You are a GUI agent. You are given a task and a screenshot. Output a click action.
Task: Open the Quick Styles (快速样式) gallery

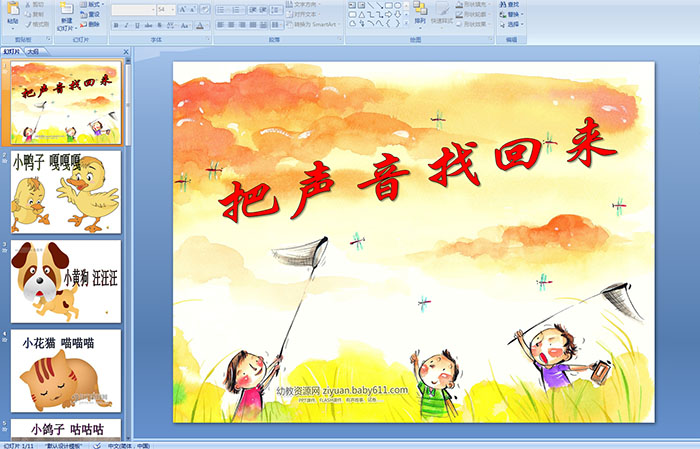click(442, 14)
